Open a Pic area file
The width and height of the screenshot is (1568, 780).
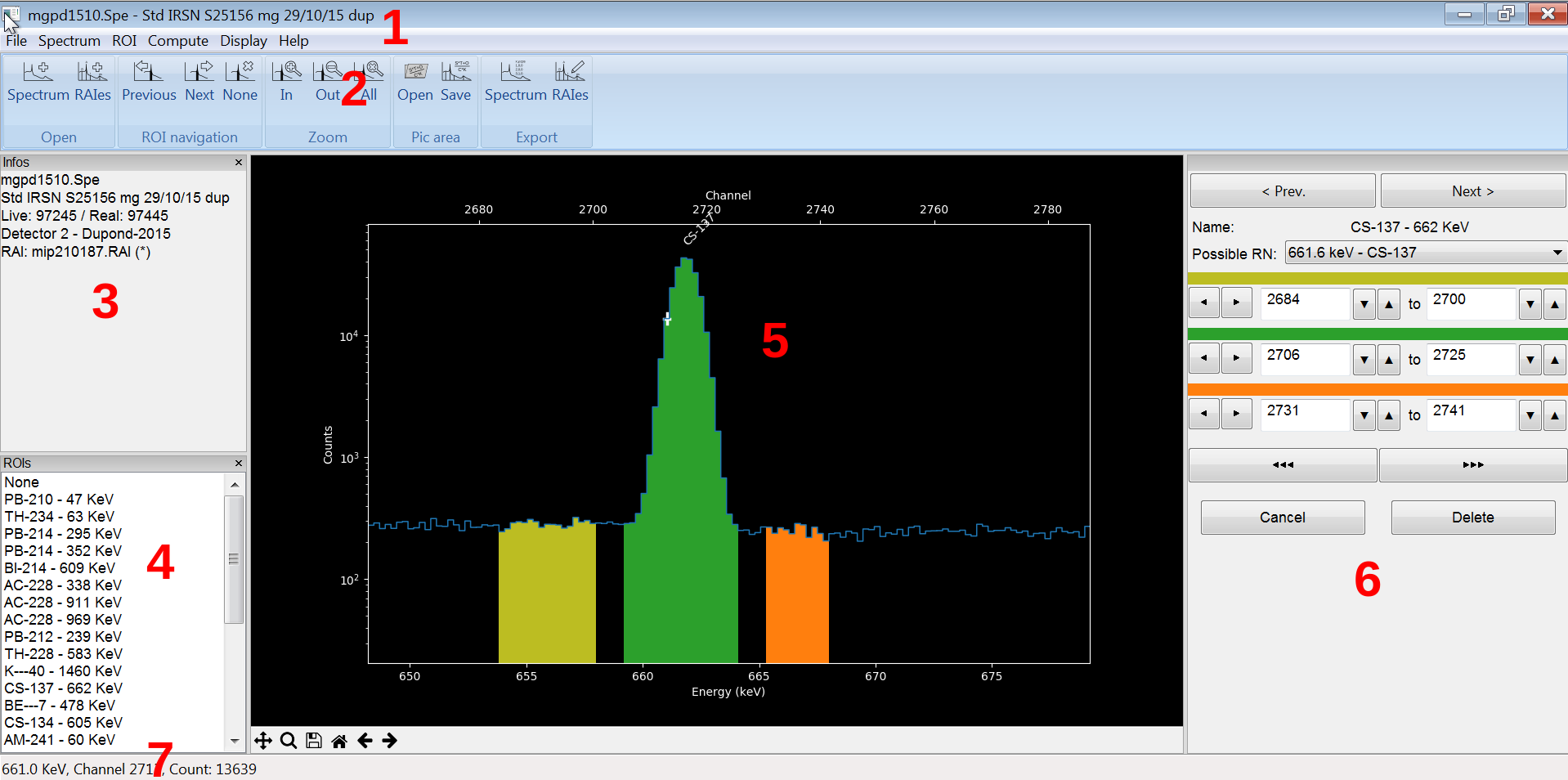point(415,82)
